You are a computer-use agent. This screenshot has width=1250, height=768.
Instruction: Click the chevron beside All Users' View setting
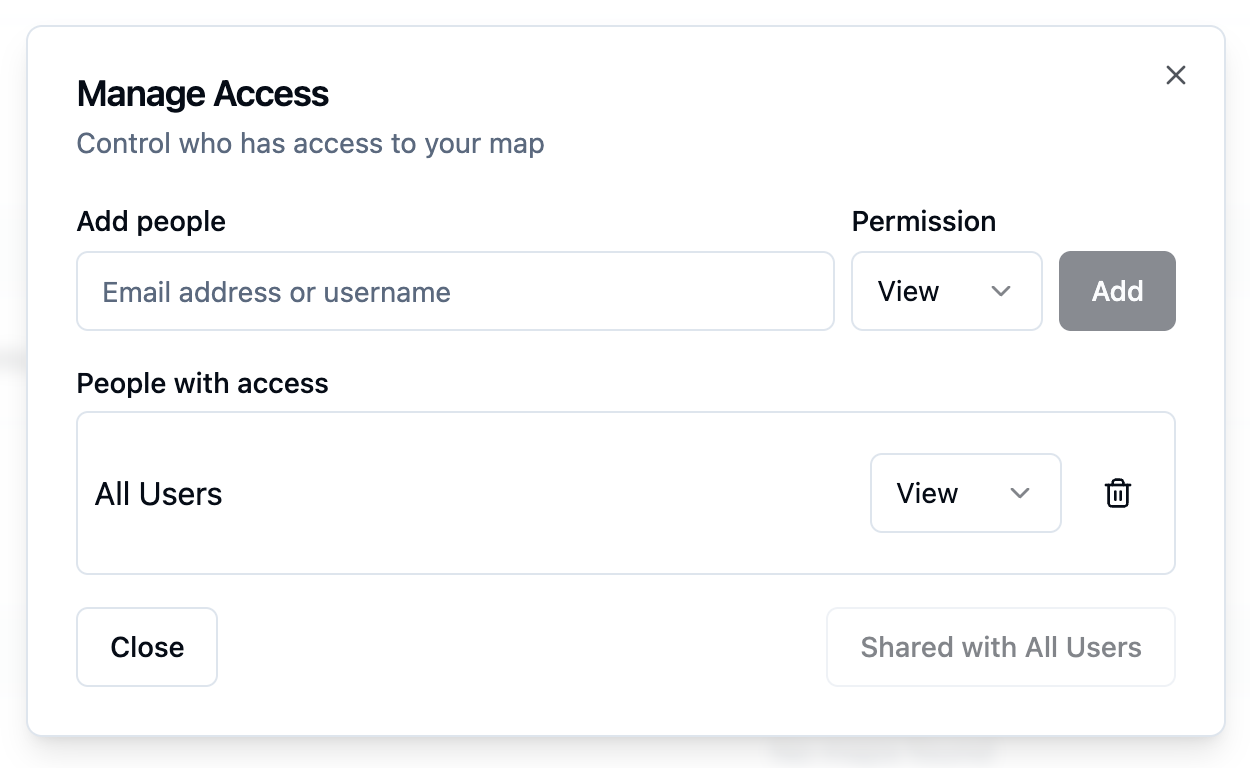click(1020, 493)
